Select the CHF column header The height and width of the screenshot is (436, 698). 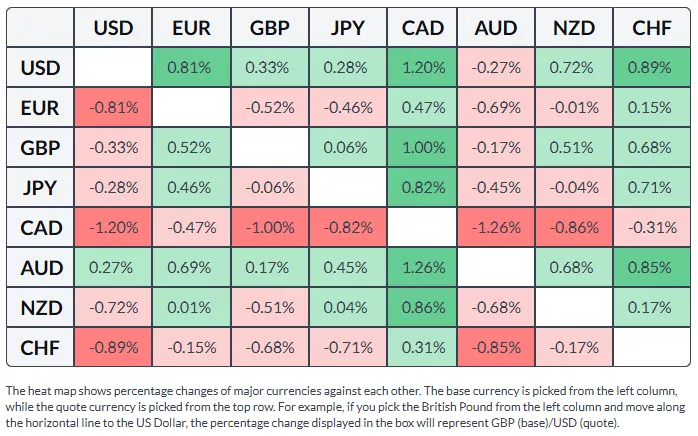tap(652, 28)
